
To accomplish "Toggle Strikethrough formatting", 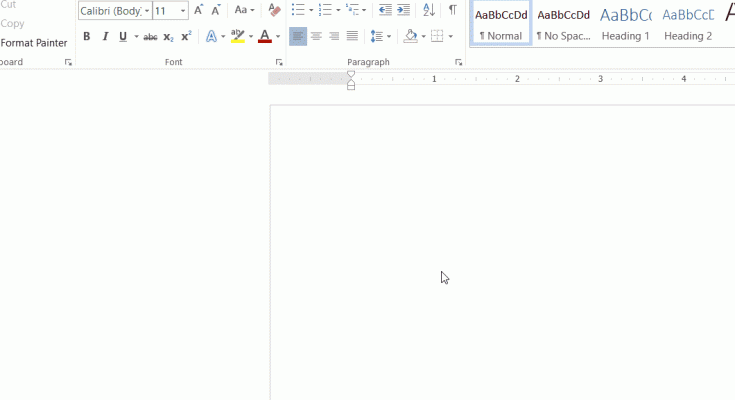I will 150,37.
